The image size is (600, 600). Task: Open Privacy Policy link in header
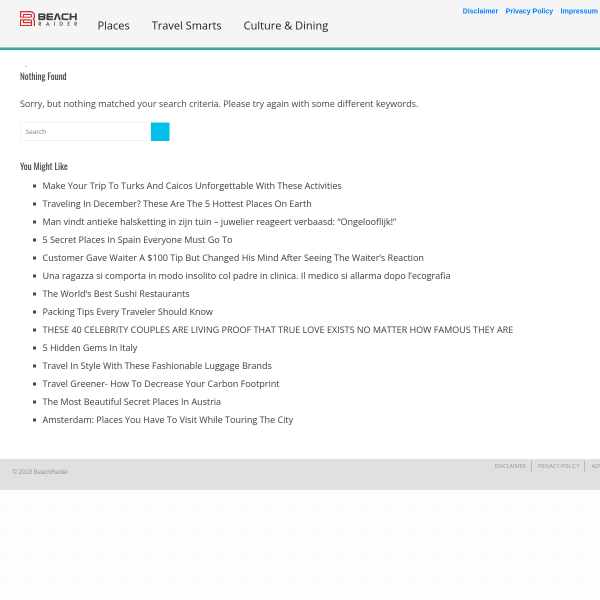click(x=529, y=11)
